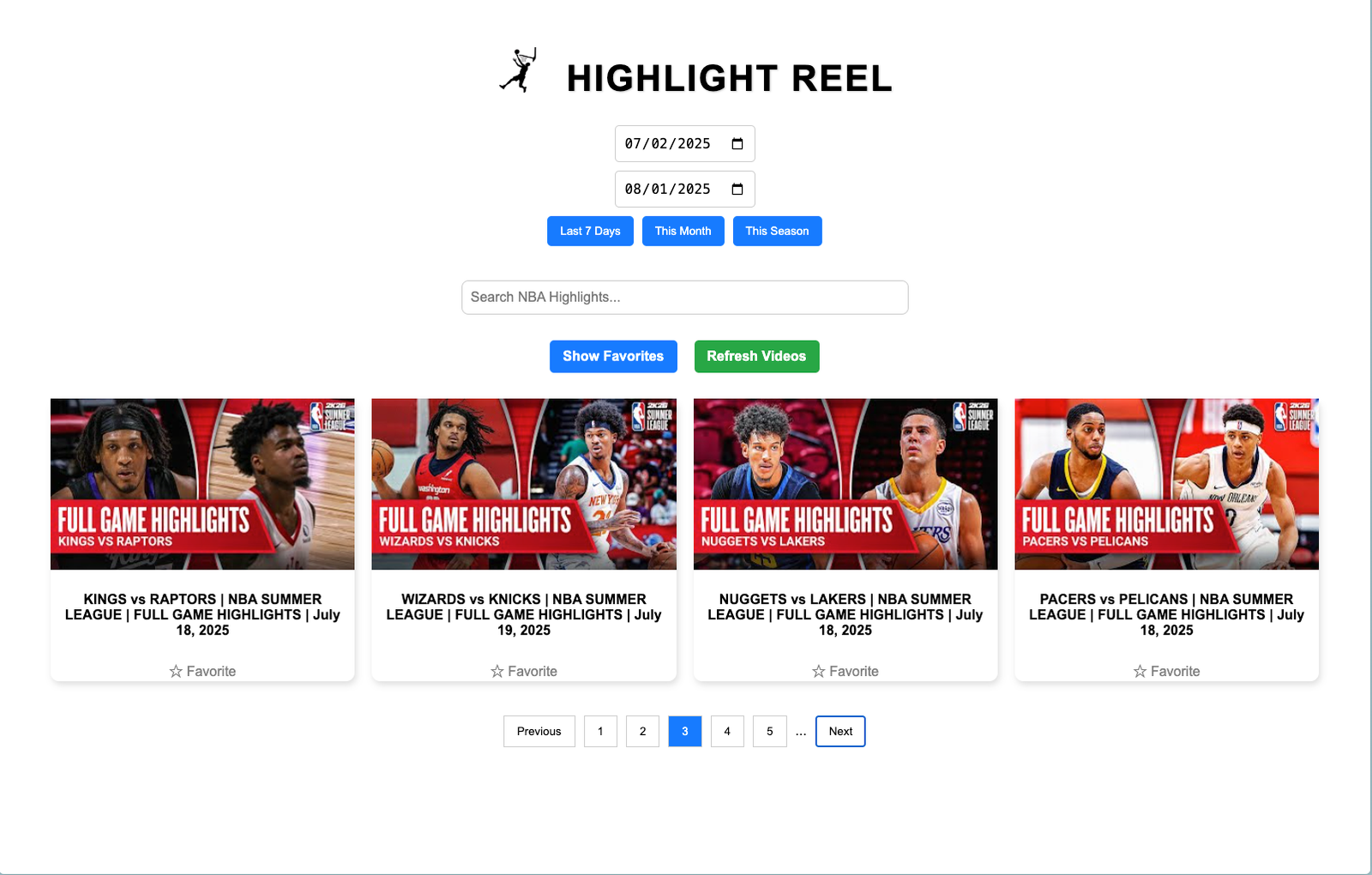This screenshot has height=875, width=1372.
Task: Go to page 1 of results
Action: tap(600, 732)
